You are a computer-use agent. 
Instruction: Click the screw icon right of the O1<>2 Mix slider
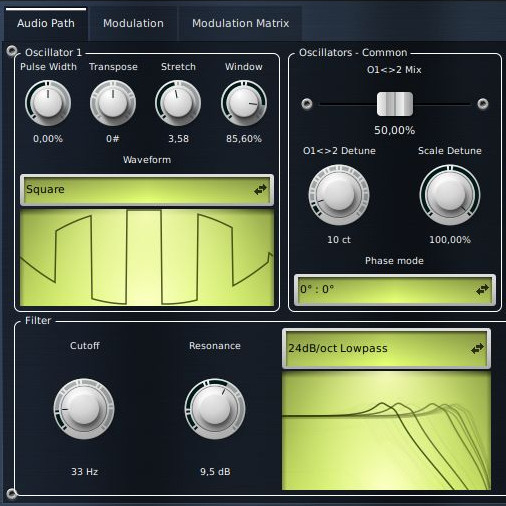(x=483, y=104)
